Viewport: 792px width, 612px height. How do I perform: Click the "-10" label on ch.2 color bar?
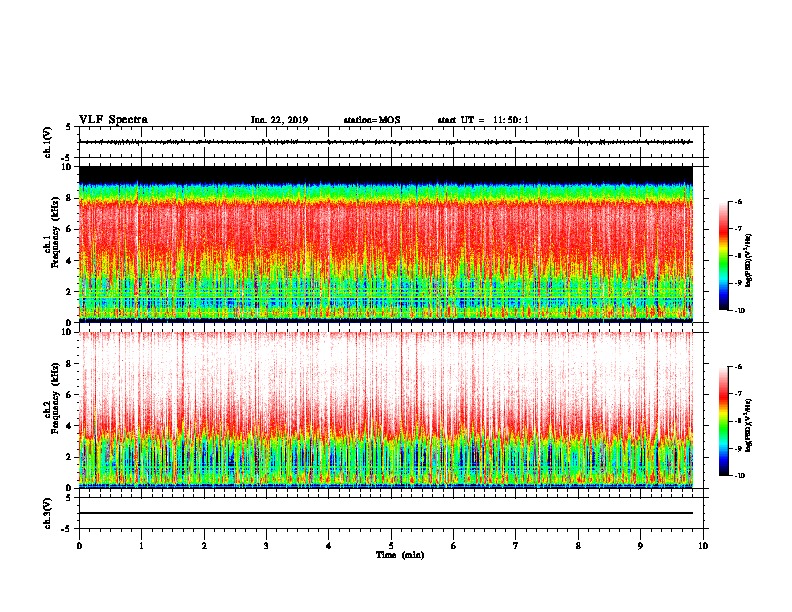coord(740,476)
